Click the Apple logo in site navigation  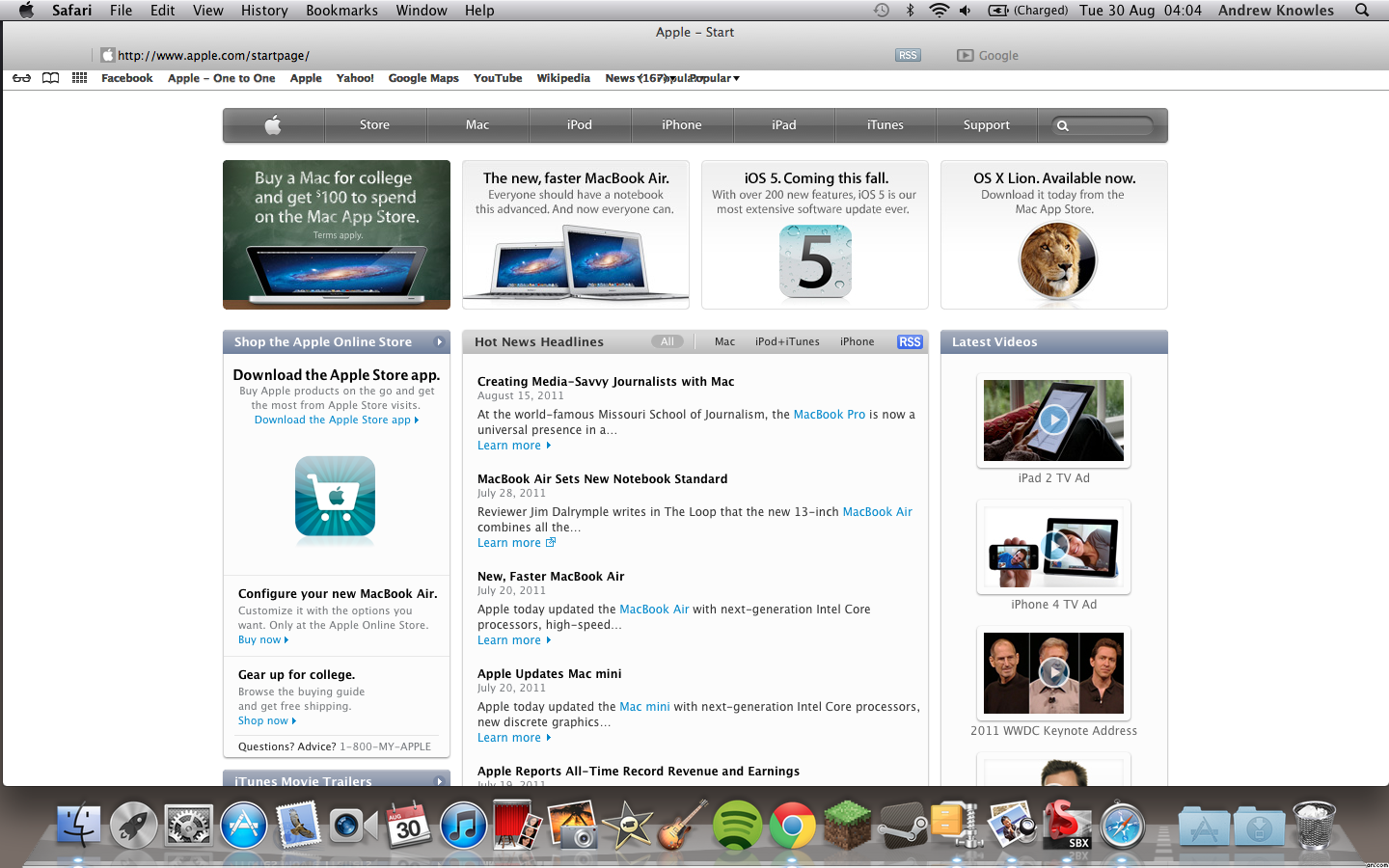273,125
